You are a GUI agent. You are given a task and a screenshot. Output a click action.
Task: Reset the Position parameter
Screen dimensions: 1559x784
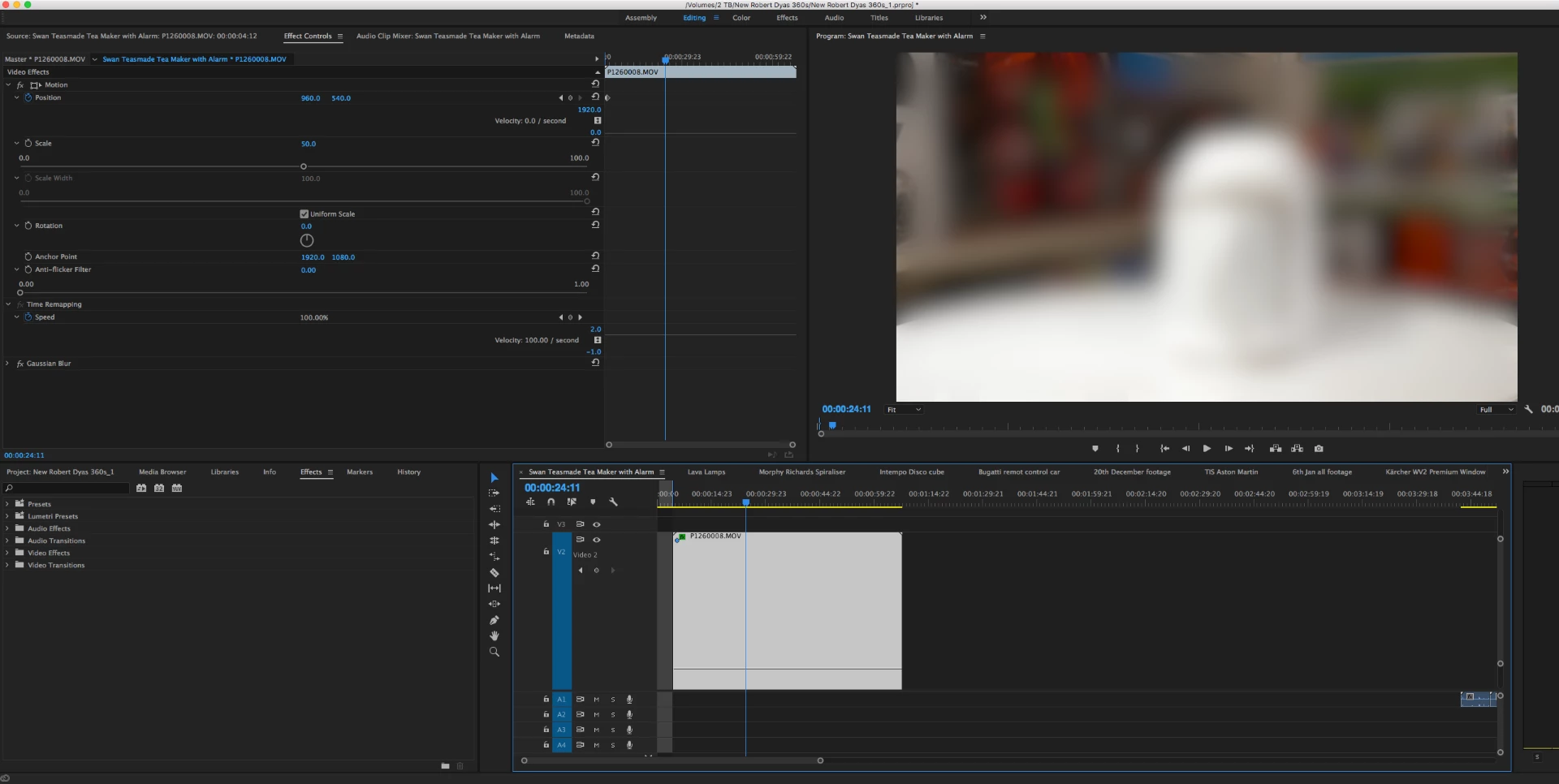point(595,97)
